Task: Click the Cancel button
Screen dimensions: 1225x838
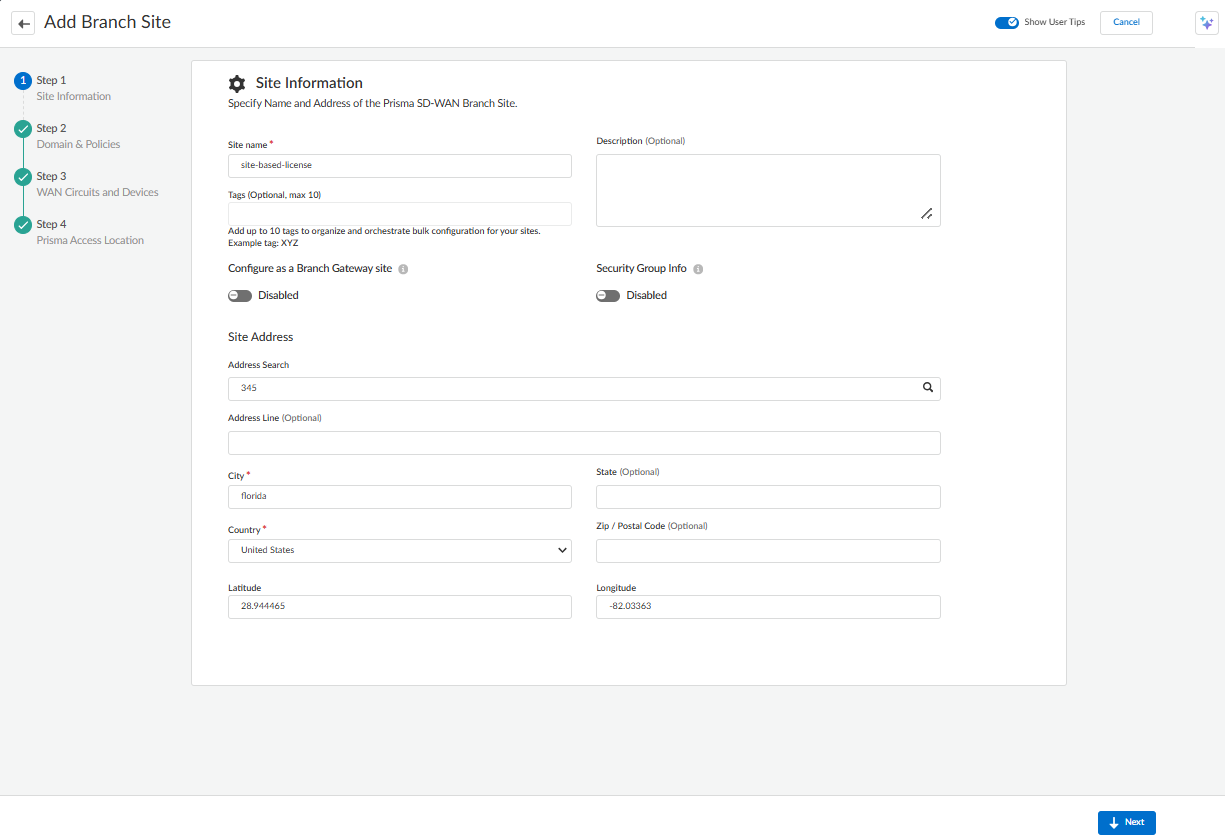Action: 1126,22
